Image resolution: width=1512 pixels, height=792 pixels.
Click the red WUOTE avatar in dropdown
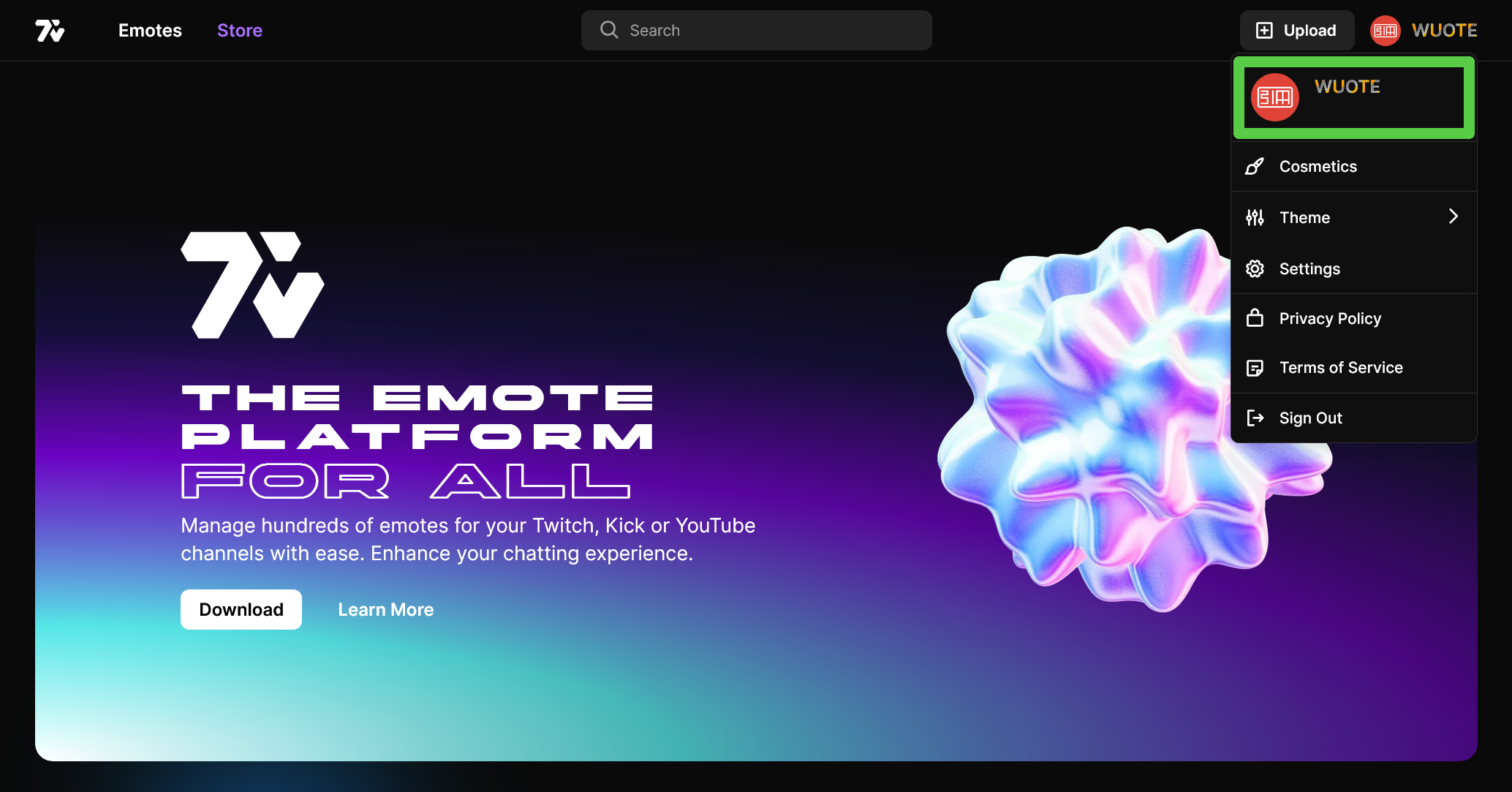point(1275,97)
